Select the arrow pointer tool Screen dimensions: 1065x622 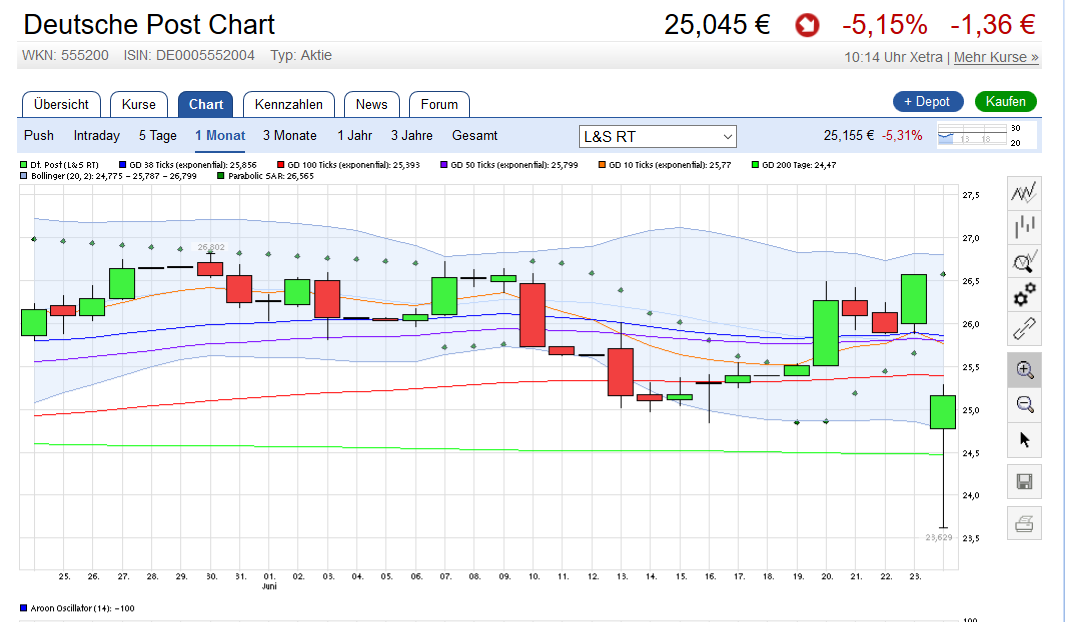(1024, 440)
